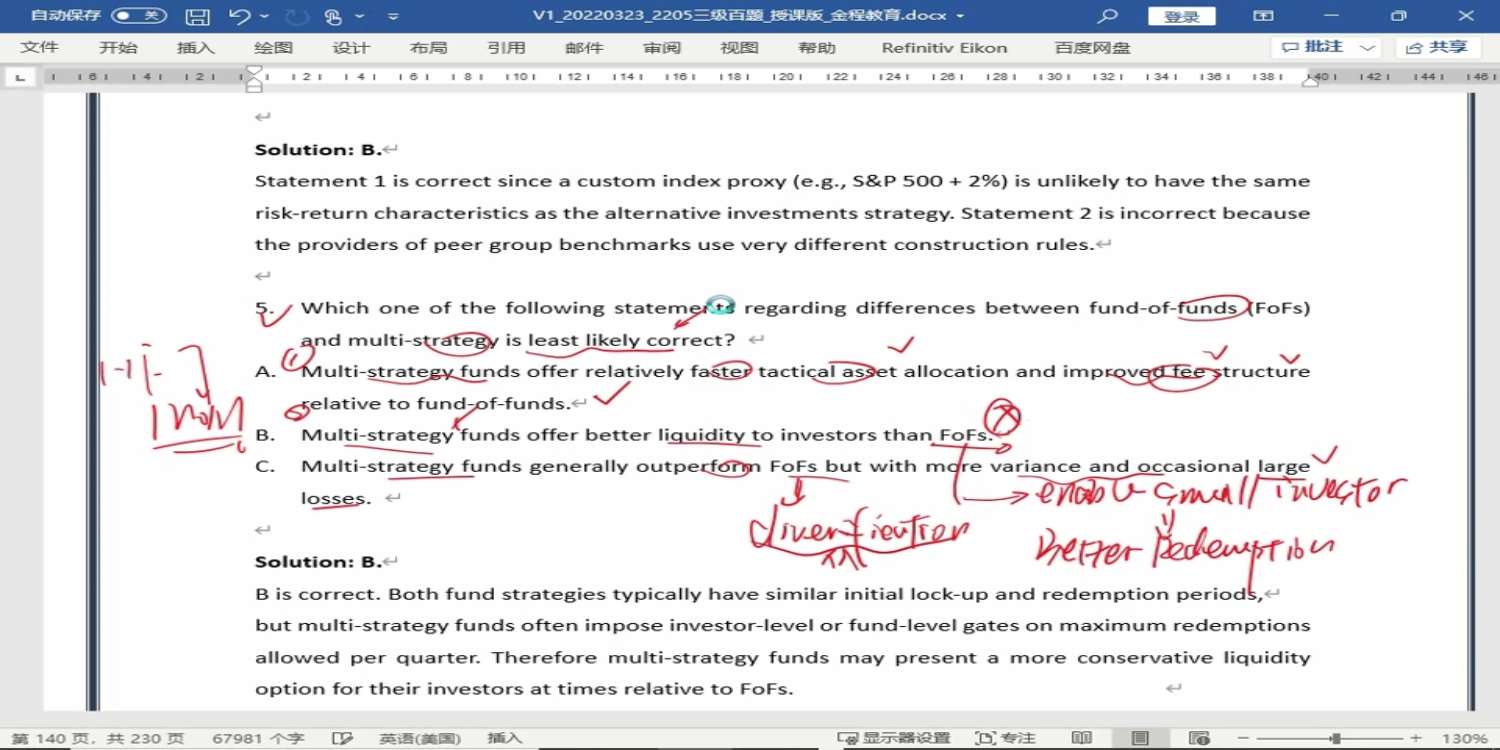1500x750 pixels.
Task: Switch to the 审阅 (Review) tab
Action: pos(661,47)
